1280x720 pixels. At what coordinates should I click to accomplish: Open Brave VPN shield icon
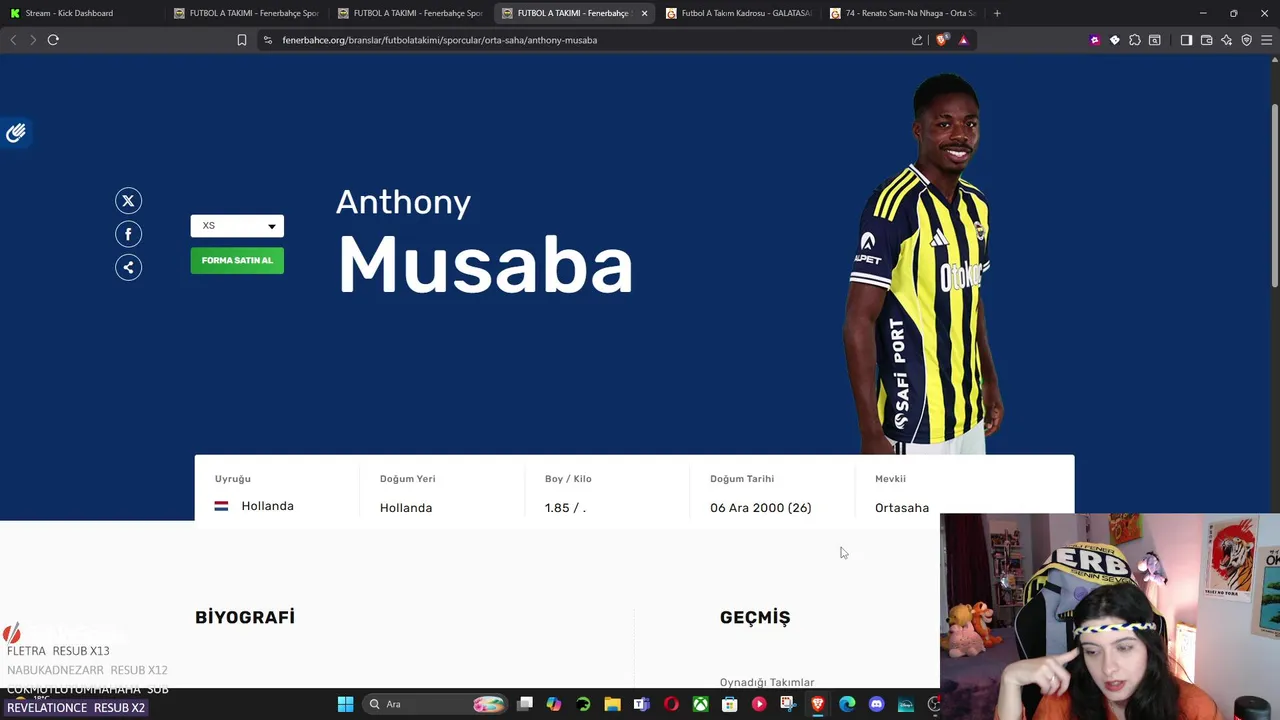[x=1246, y=40]
